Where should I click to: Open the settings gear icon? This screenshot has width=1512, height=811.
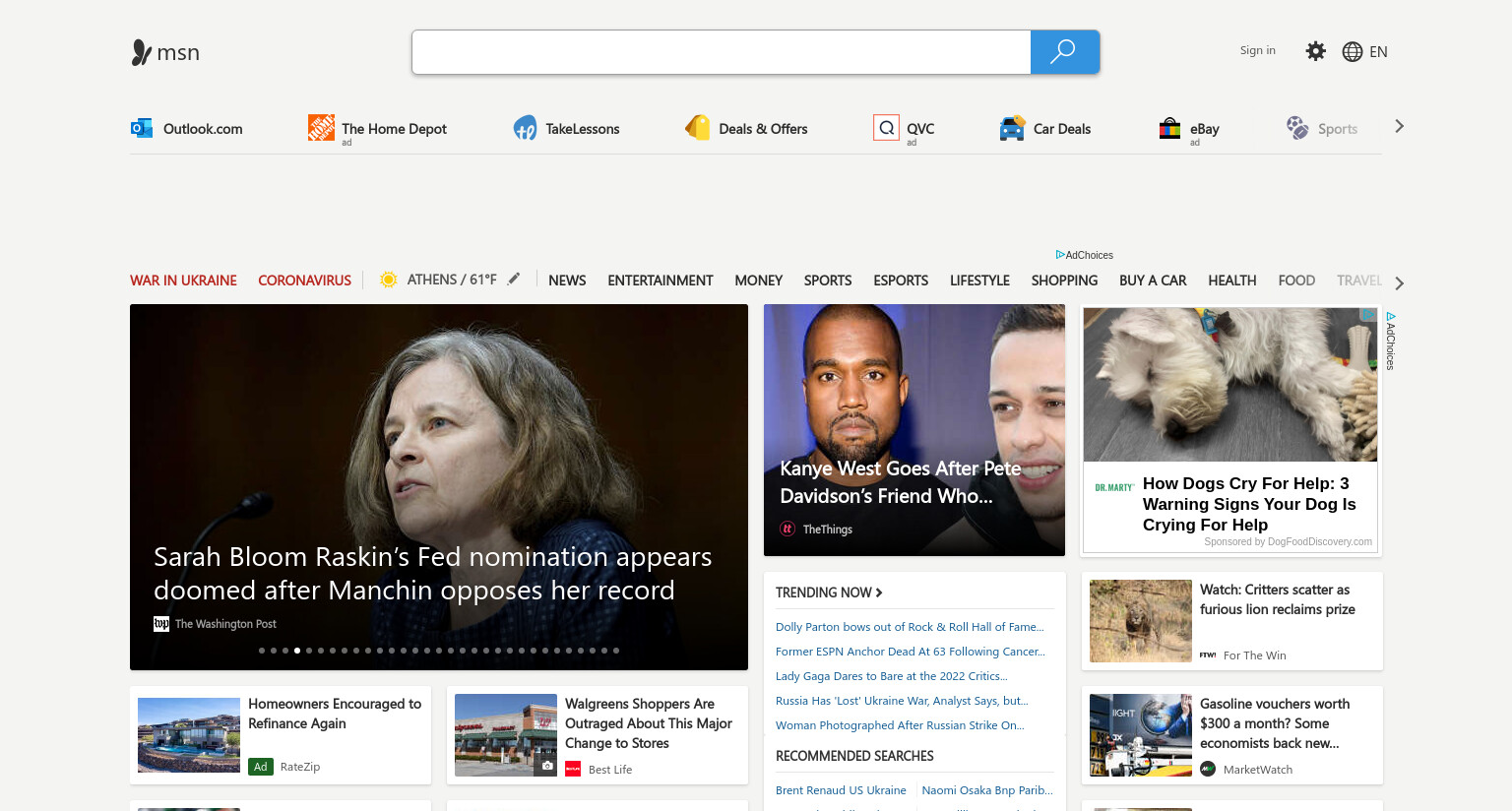(x=1315, y=51)
